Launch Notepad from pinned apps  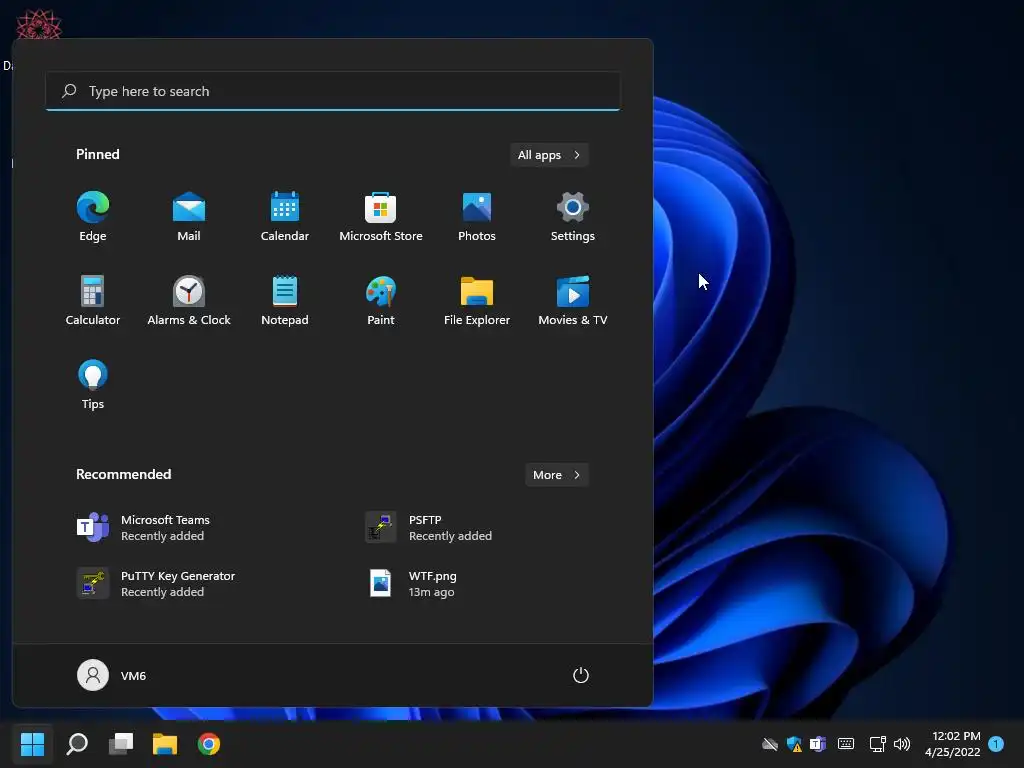[285, 301]
